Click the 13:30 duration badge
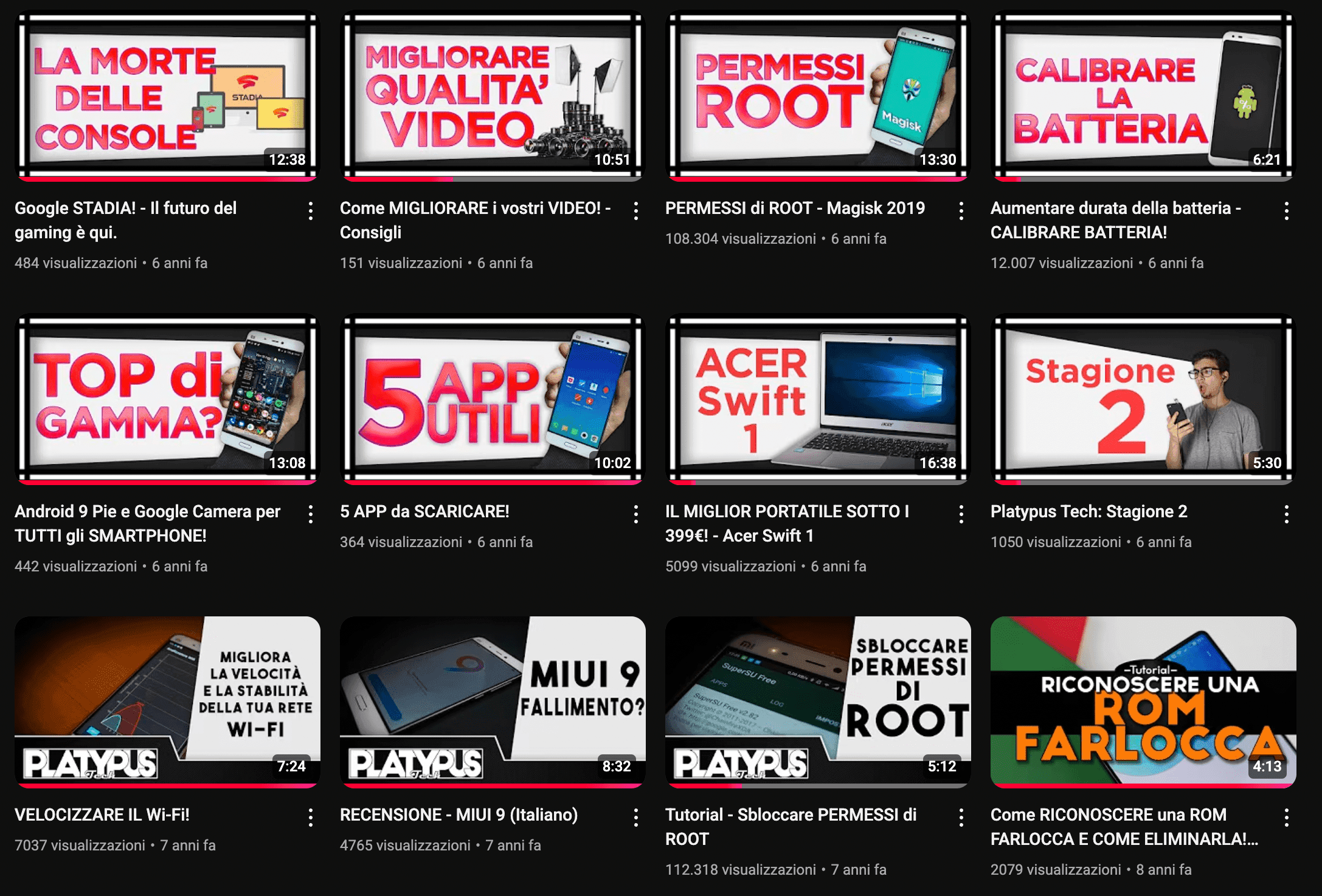Viewport: 1322px width, 896px height. (938, 159)
